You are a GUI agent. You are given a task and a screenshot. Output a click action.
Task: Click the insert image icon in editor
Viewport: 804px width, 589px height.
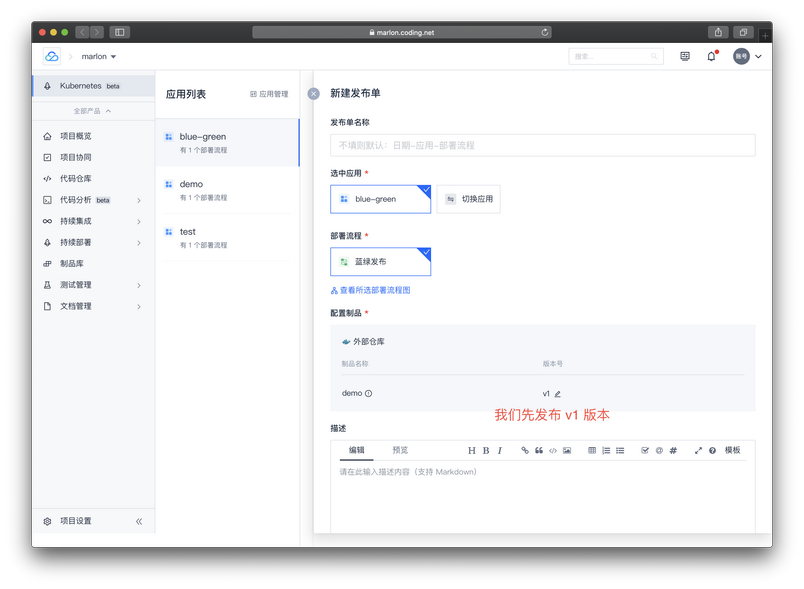point(567,451)
